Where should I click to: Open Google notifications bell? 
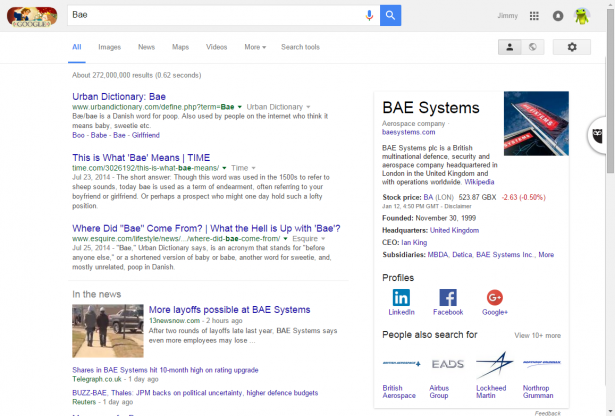558,16
